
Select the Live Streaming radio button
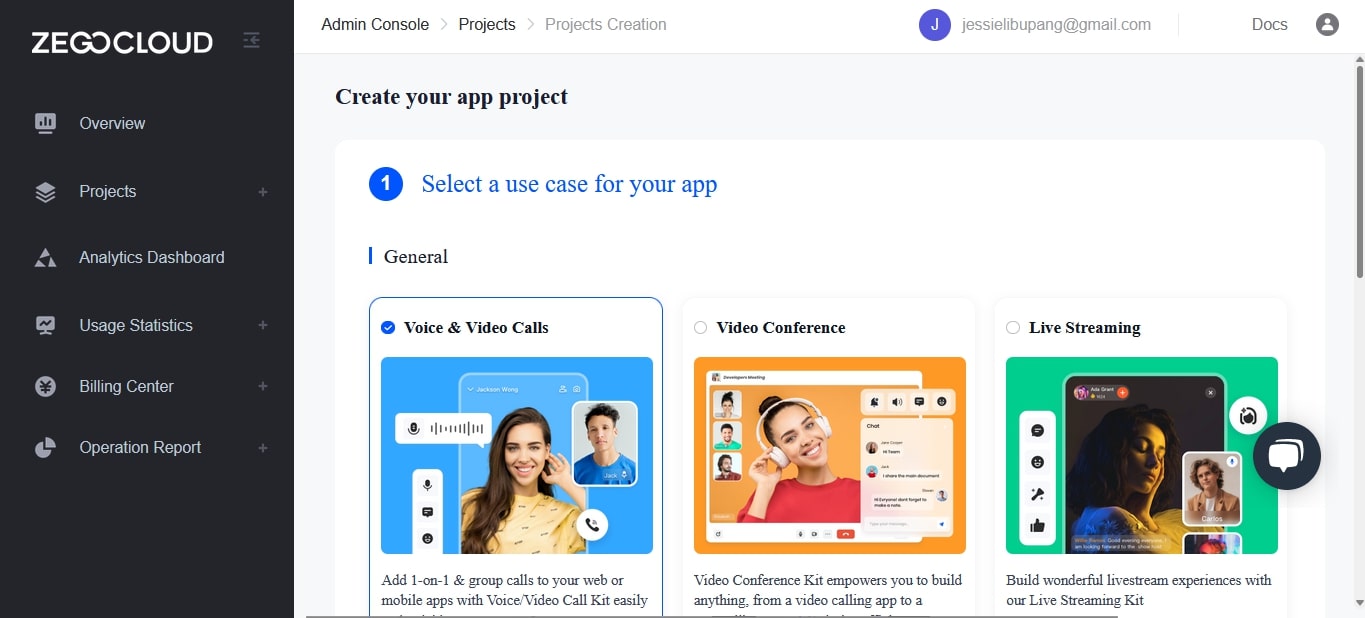point(1013,327)
